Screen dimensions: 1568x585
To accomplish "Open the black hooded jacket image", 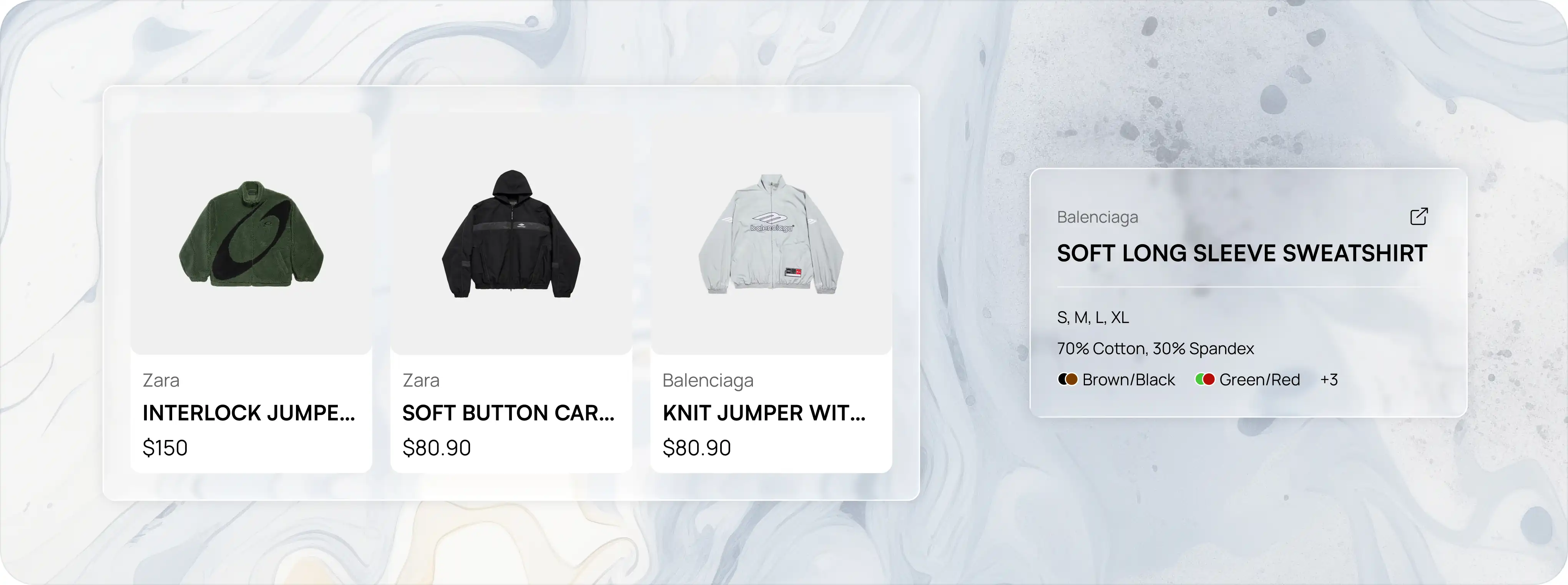I will point(511,233).
